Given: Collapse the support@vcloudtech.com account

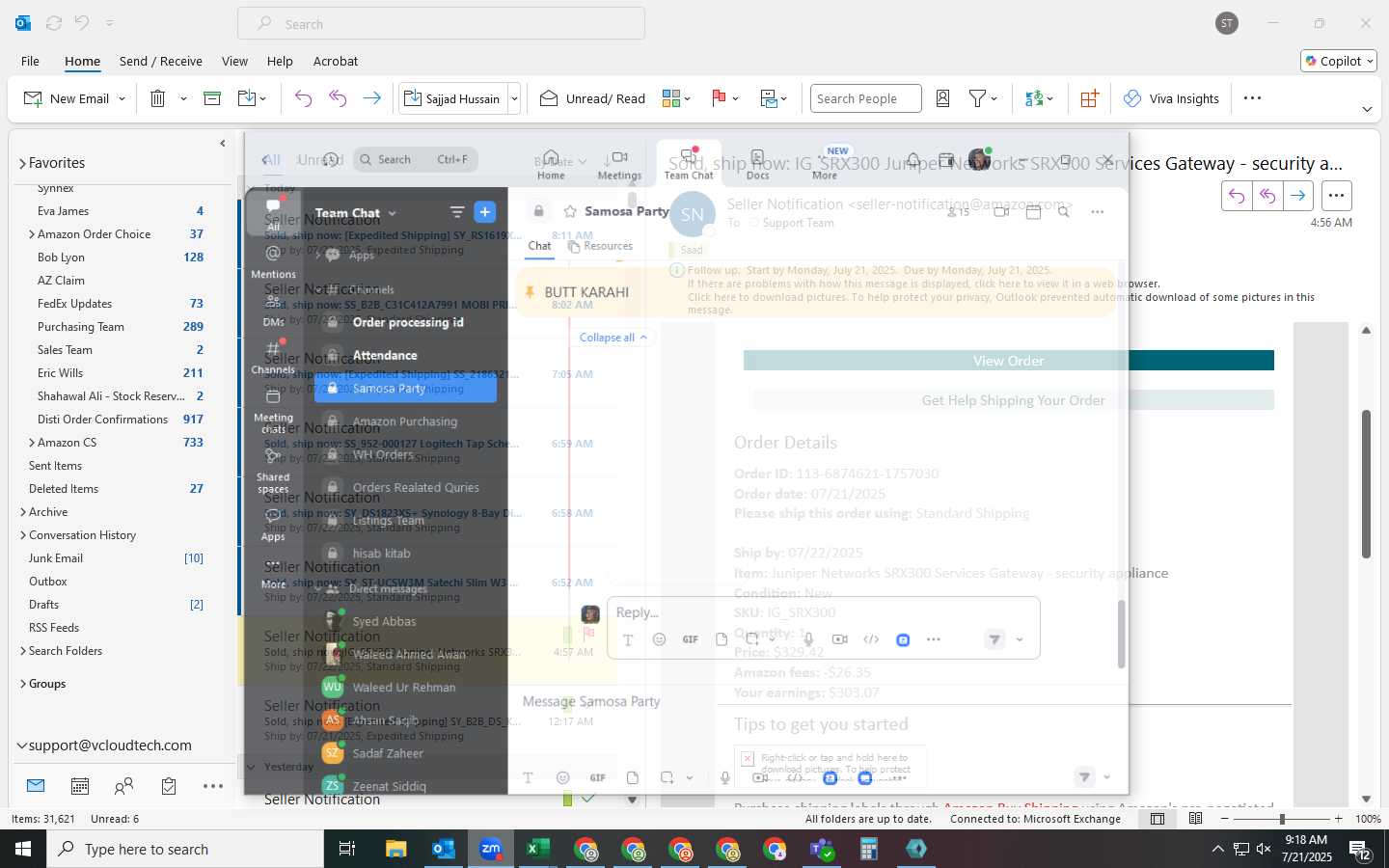Looking at the screenshot, I should coord(22,746).
